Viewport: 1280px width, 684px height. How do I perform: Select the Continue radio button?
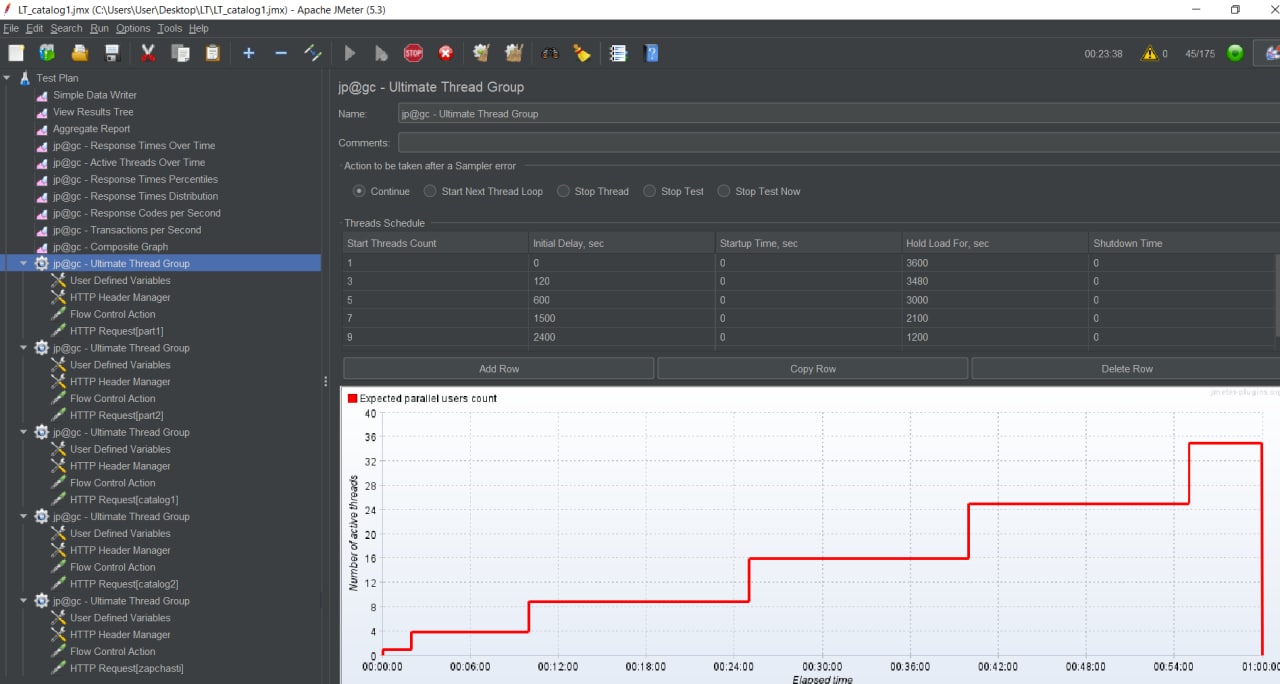tap(359, 191)
